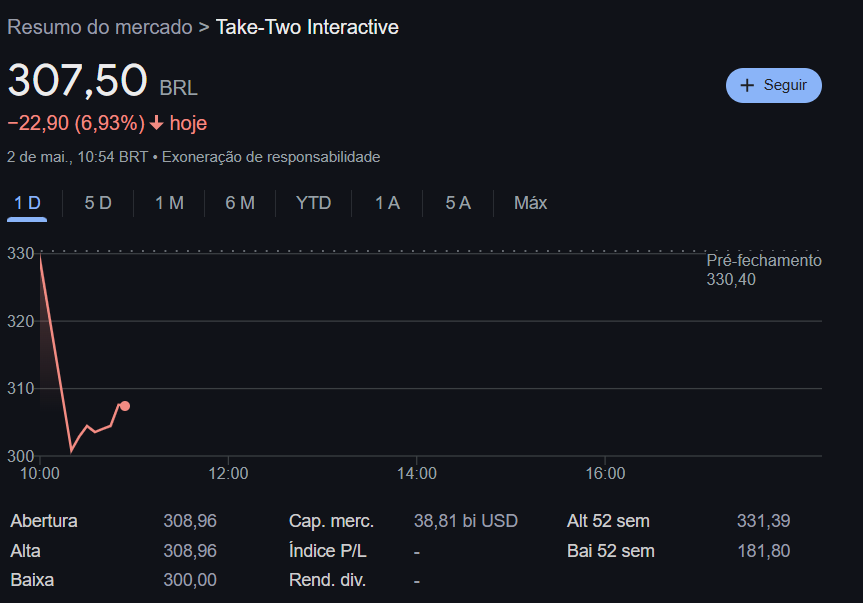Open the 6 M range tab
Screen dimensions: 863x603
click(240, 203)
